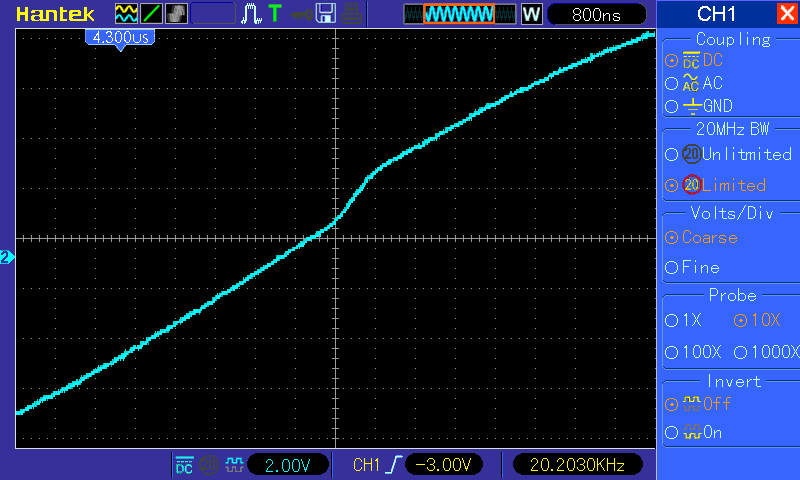Click the bottom cyan invert status icon
Screen dimensions: 800x480
pyautogui.click(x=234, y=465)
